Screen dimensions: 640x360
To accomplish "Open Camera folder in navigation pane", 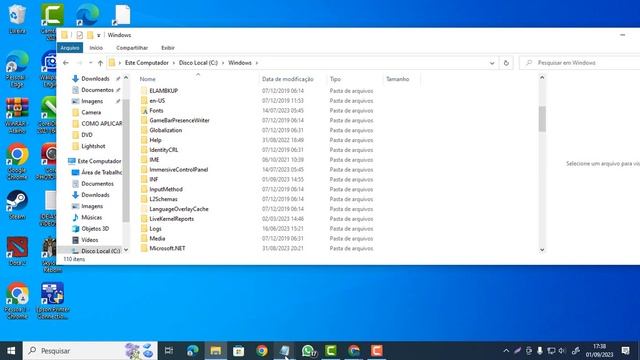I will click(91, 112).
